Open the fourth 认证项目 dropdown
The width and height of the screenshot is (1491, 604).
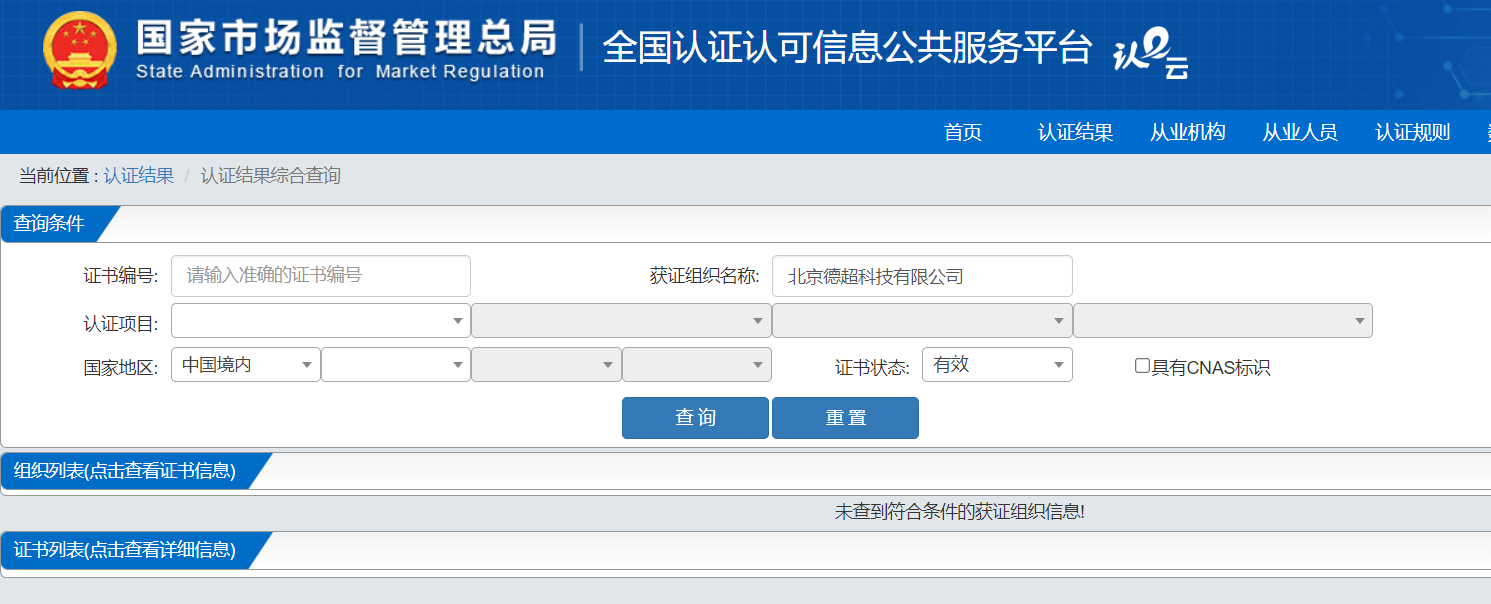click(1223, 321)
